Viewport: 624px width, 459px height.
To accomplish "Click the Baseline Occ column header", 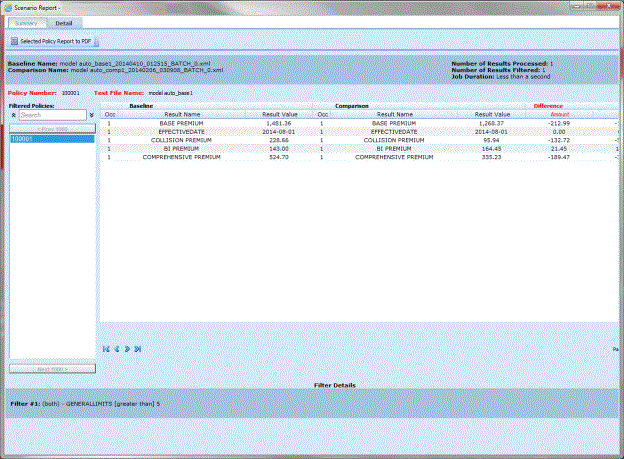I will pos(110,114).
